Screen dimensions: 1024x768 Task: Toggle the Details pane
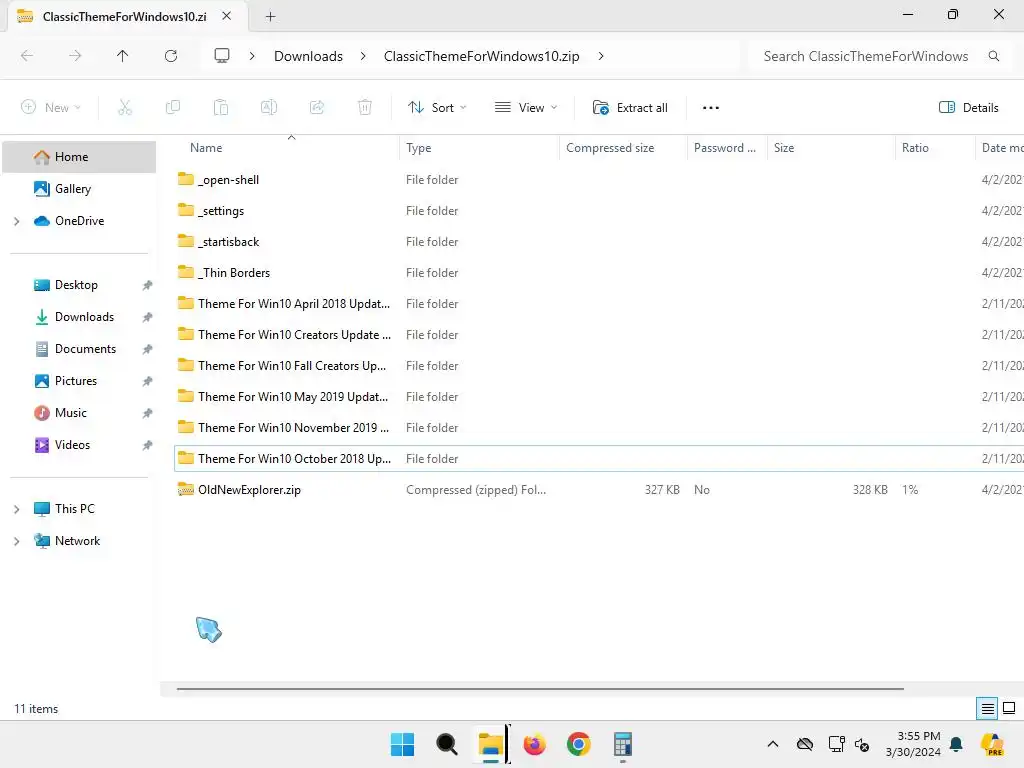click(968, 108)
